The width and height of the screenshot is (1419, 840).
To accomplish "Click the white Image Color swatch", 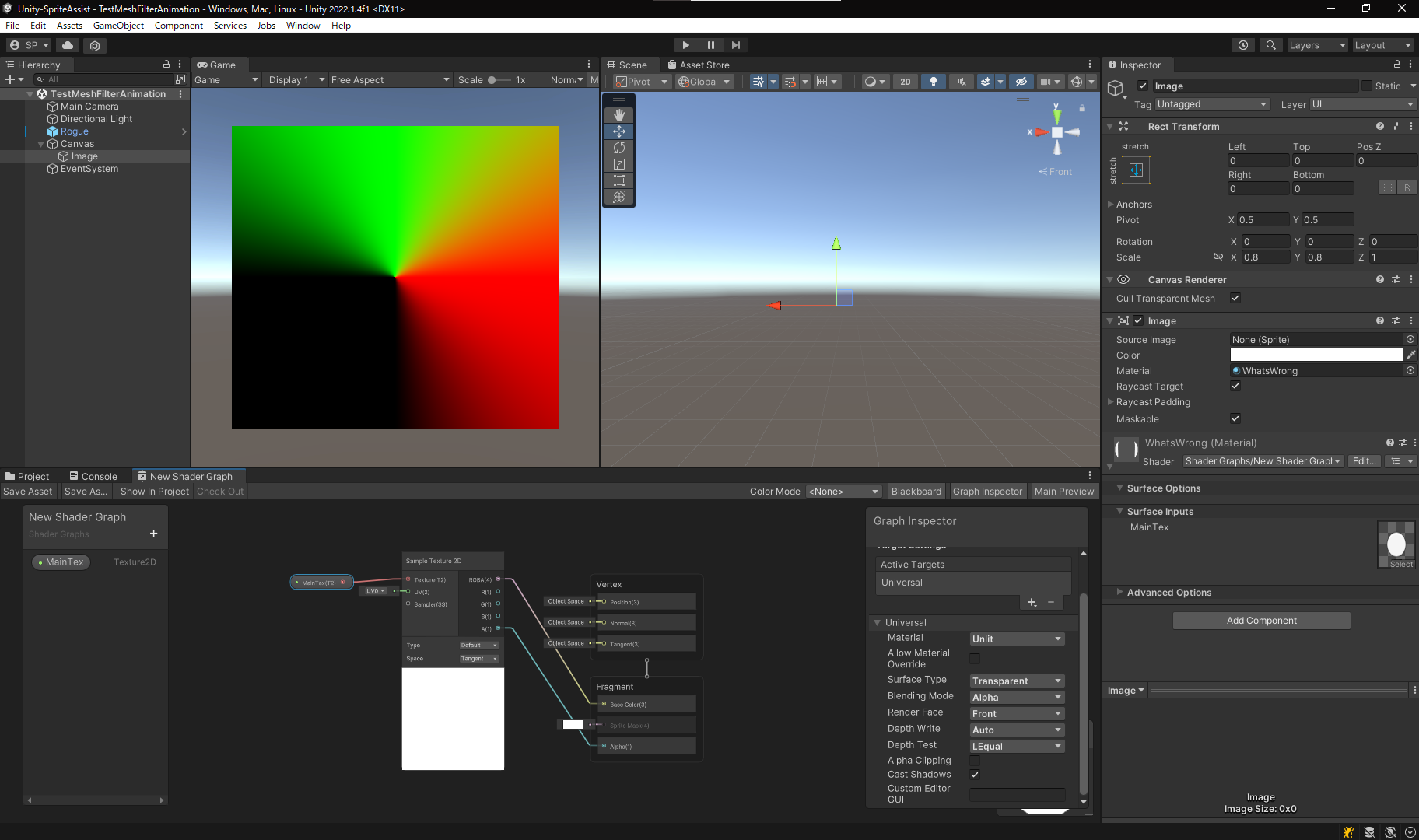I will [x=1316, y=355].
